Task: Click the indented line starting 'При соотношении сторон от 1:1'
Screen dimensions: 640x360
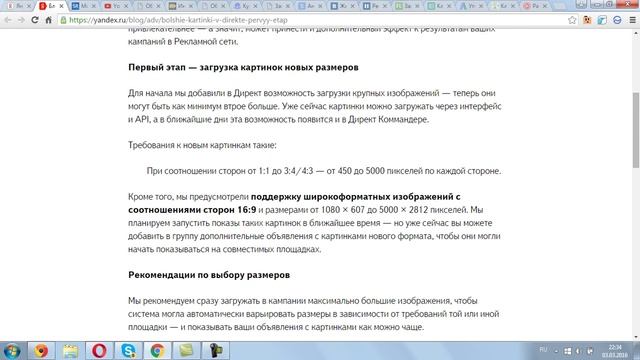Action: (324, 171)
